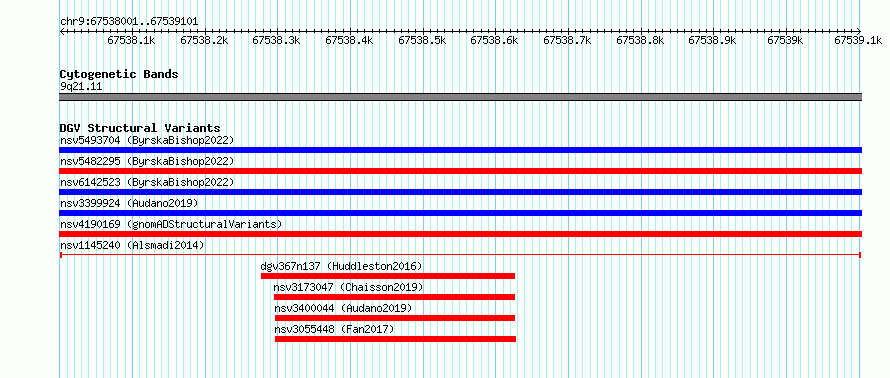890x378 pixels.
Task: Click the Cytogenetic Bands track title
Action: 119,74
